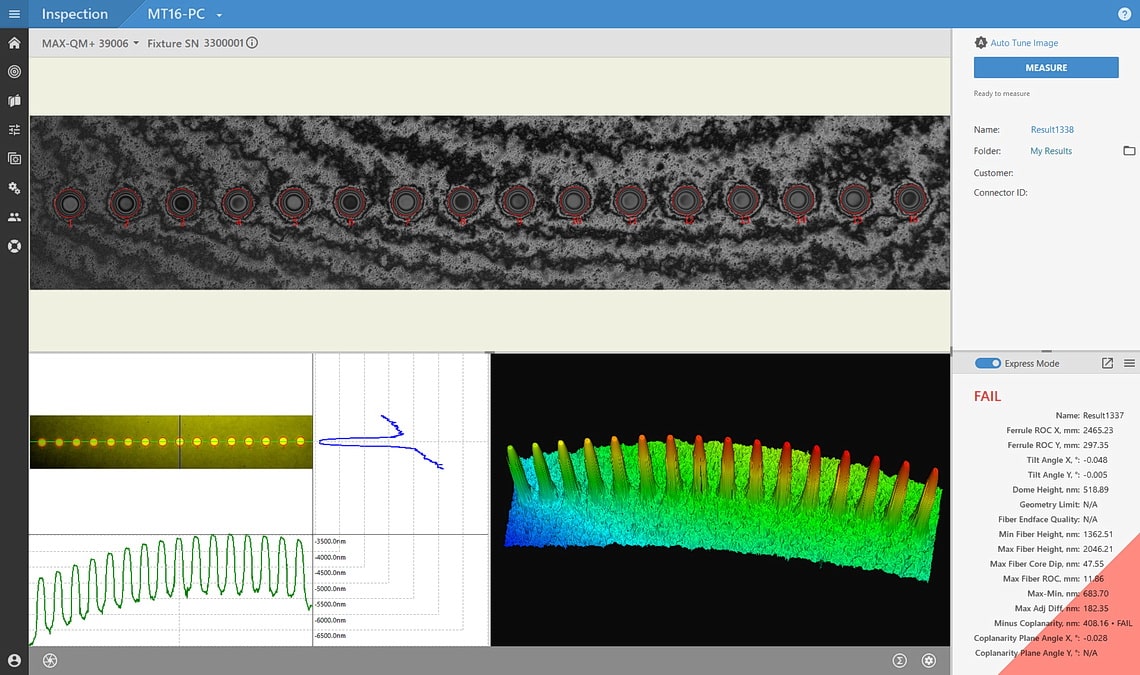Toggle the Express Mode switch
The image size is (1140, 675).
click(987, 363)
